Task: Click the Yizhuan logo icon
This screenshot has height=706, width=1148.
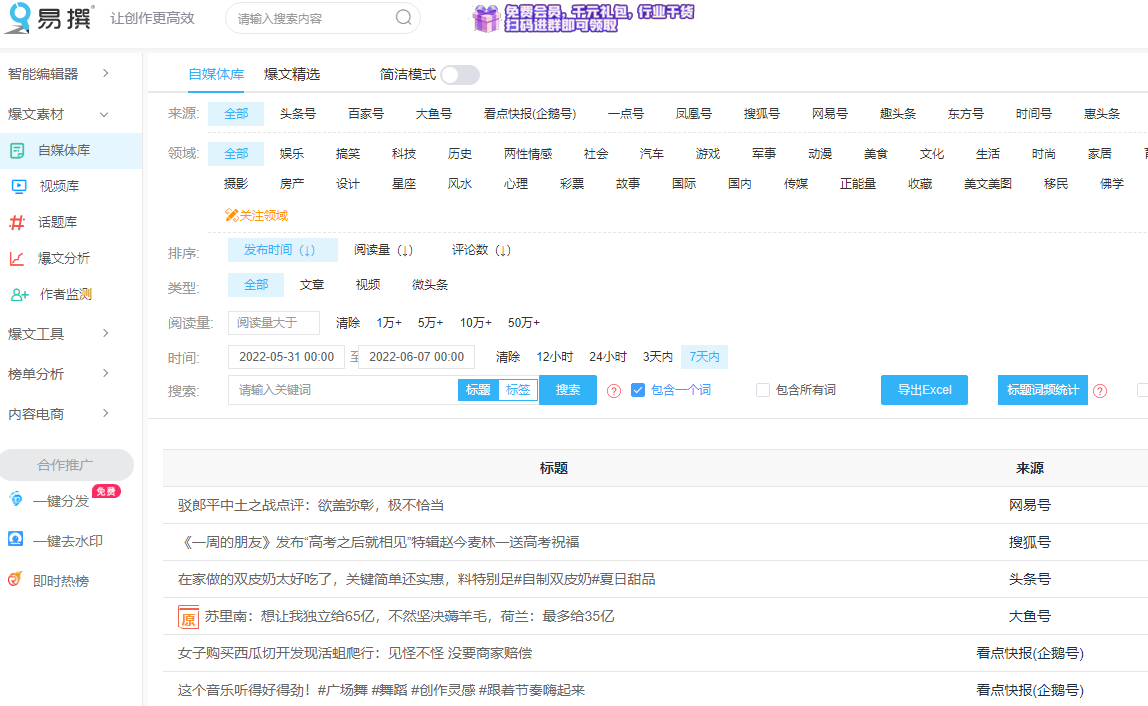Action: (x=18, y=18)
